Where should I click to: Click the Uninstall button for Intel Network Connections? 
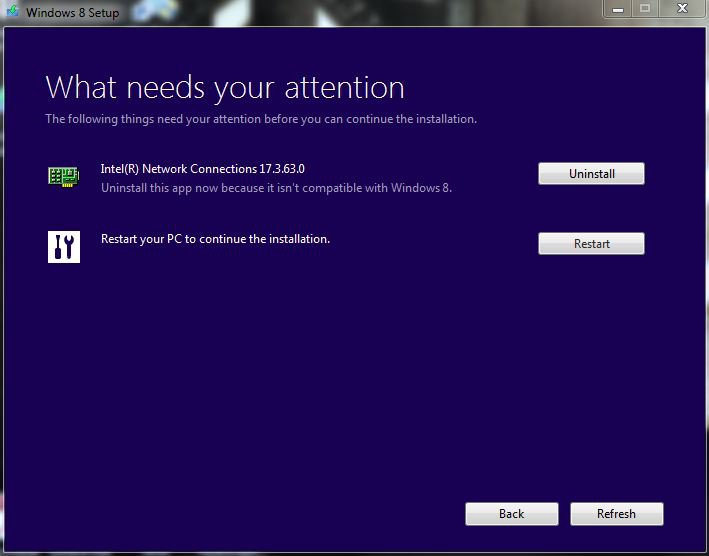coord(591,174)
